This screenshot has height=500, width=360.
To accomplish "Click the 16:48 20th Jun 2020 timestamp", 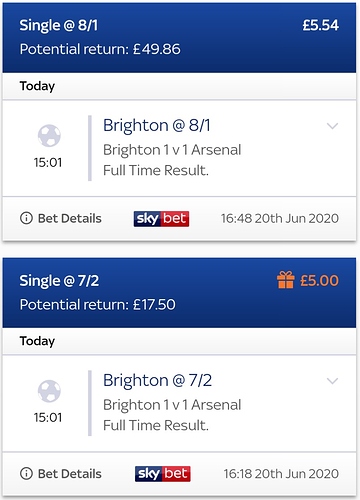I will point(280,218).
